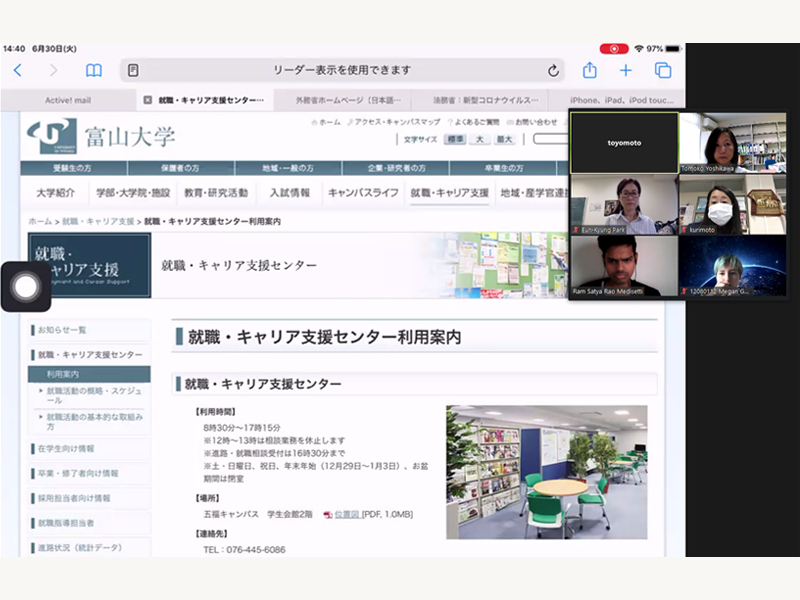Open お問い合わせ link

pos(532,122)
